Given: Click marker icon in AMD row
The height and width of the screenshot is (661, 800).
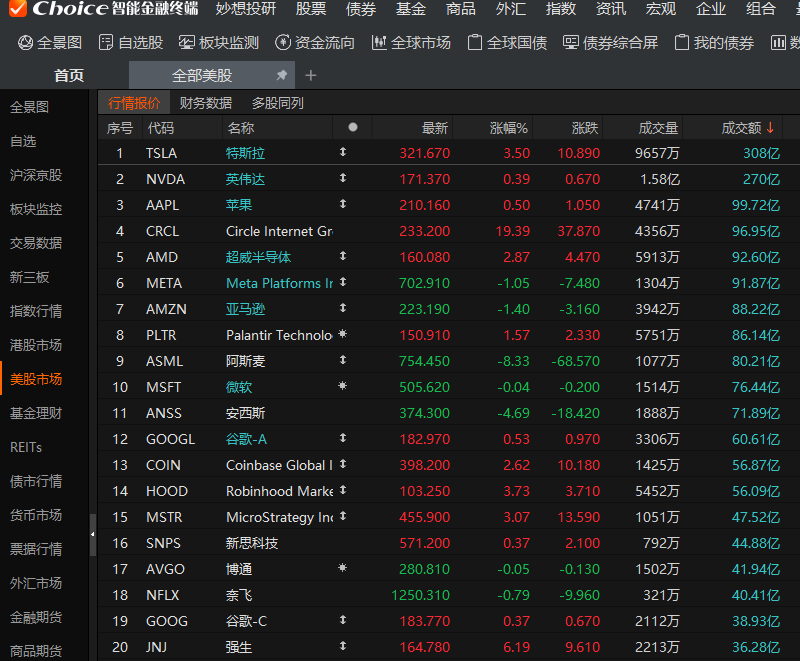Looking at the screenshot, I should [343, 256].
